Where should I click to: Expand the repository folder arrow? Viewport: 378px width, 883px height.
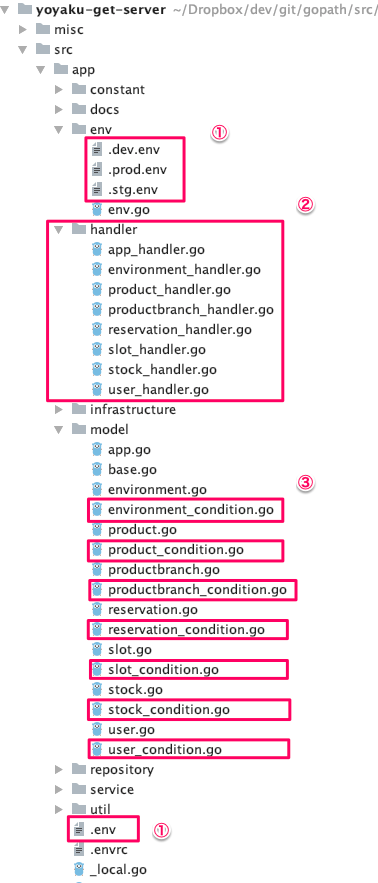(x=59, y=769)
